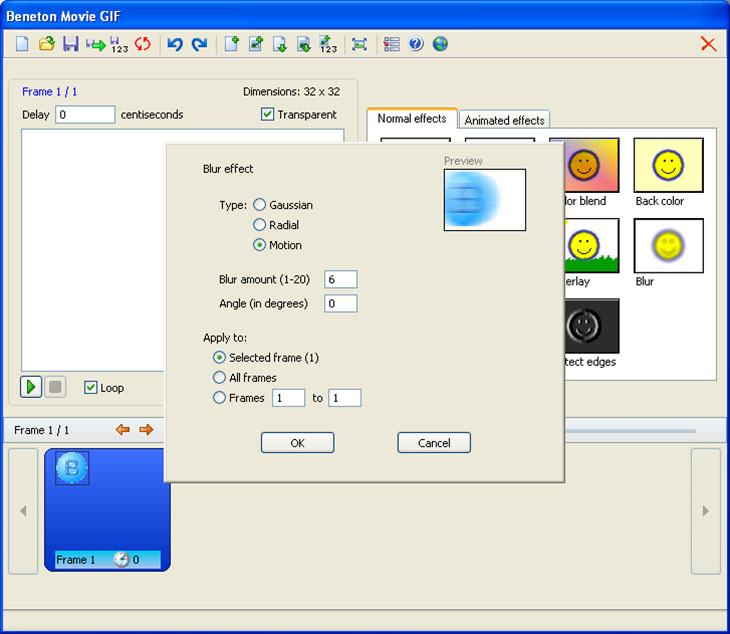The width and height of the screenshot is (730, 634).
Task: Click the resize/fit image toolbar icon
Action: pyautogui.click(x=359, y=44)
